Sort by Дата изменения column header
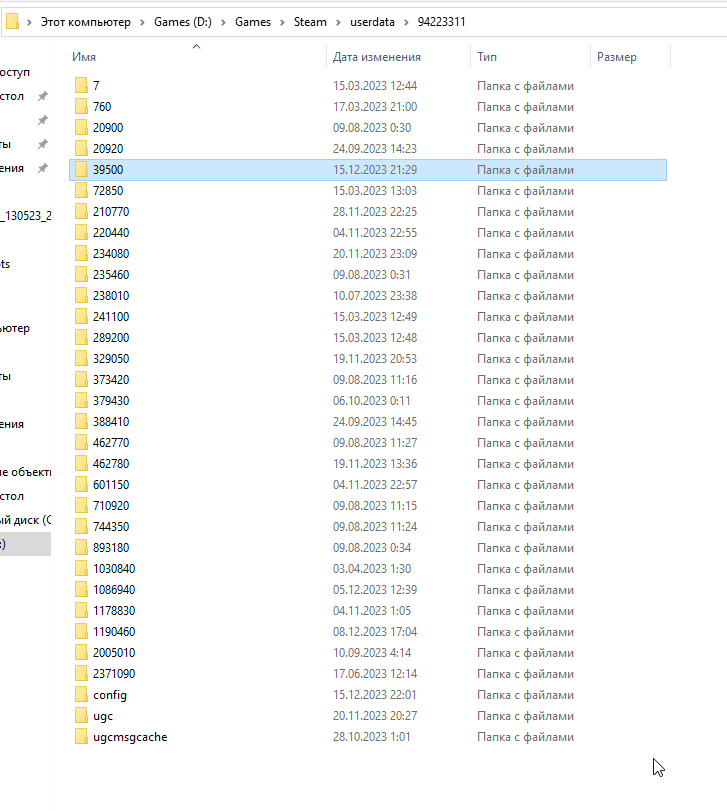This screenshot has width=727, height=811. pyautogui.click(x=376, y=57)
